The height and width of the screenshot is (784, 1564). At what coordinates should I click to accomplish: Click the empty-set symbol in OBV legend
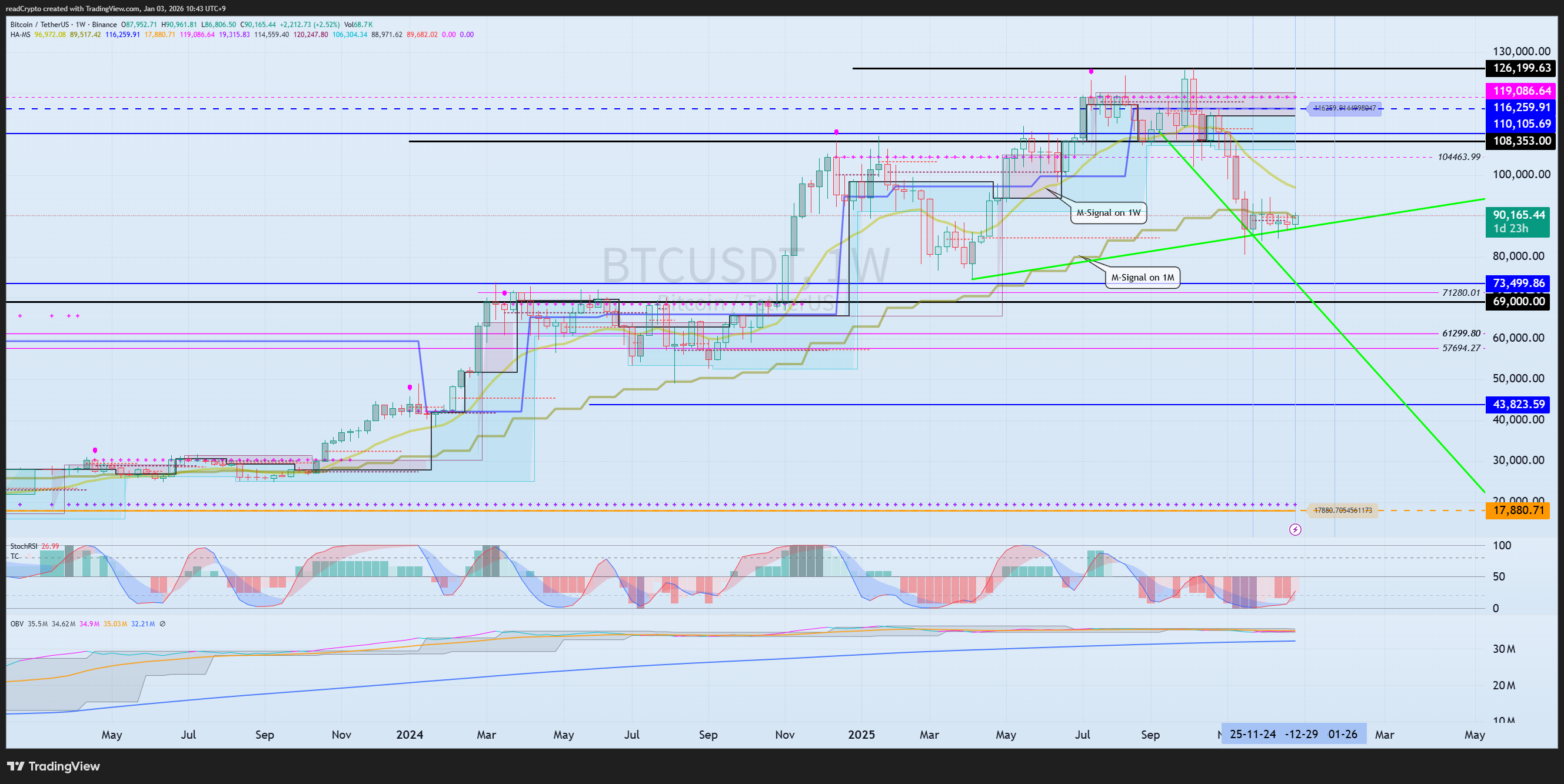pyautogui.click(x=162, y=624)
